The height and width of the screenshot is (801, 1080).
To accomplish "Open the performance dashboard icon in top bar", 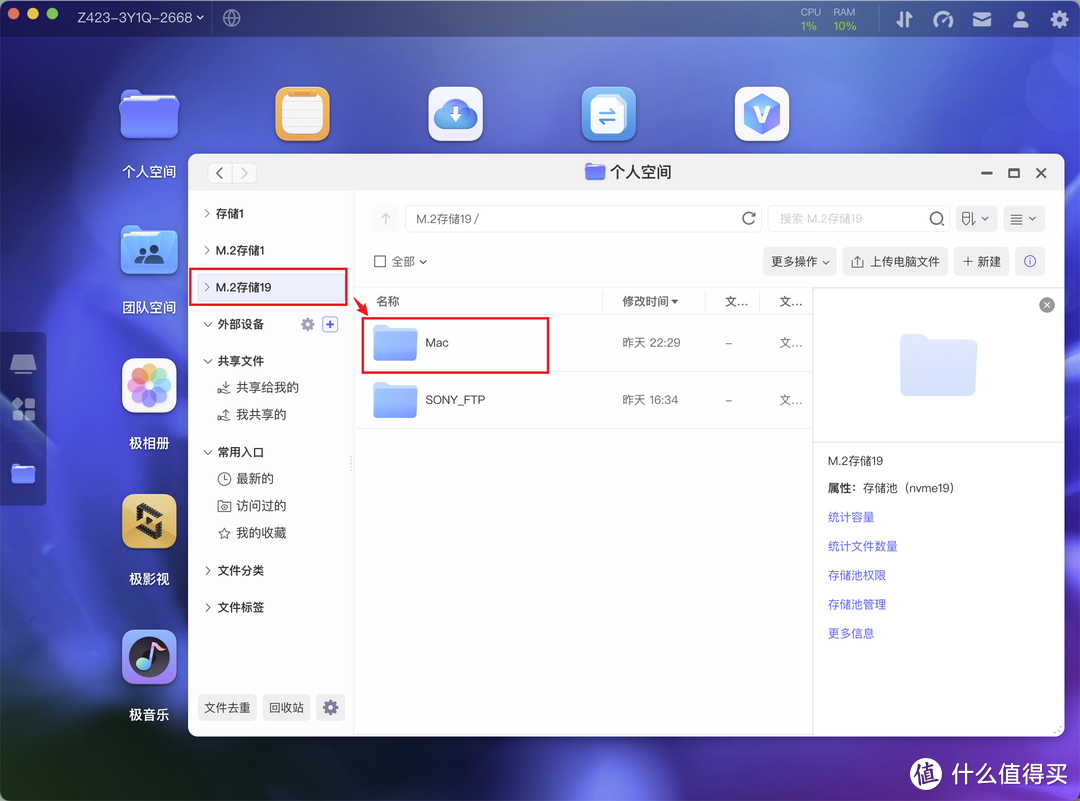I will (943, 18).
